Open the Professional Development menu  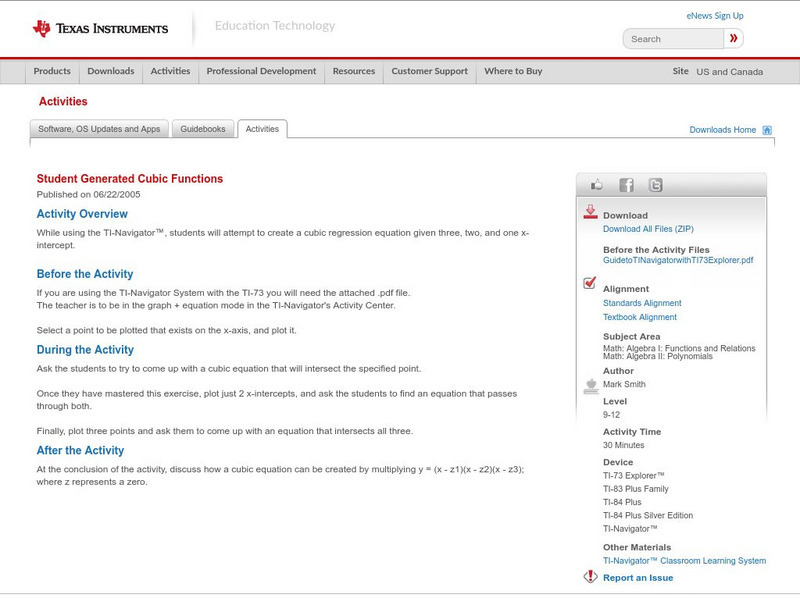coord(261,71)
